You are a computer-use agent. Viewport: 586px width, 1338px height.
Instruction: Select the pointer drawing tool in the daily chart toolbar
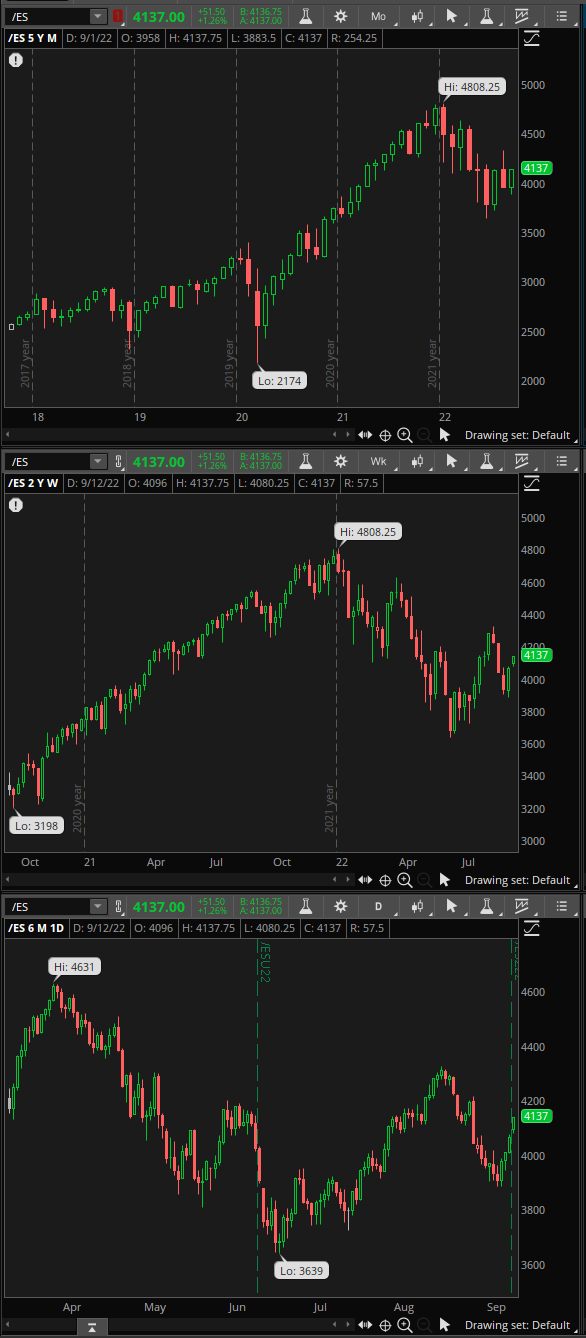(453, 906)
